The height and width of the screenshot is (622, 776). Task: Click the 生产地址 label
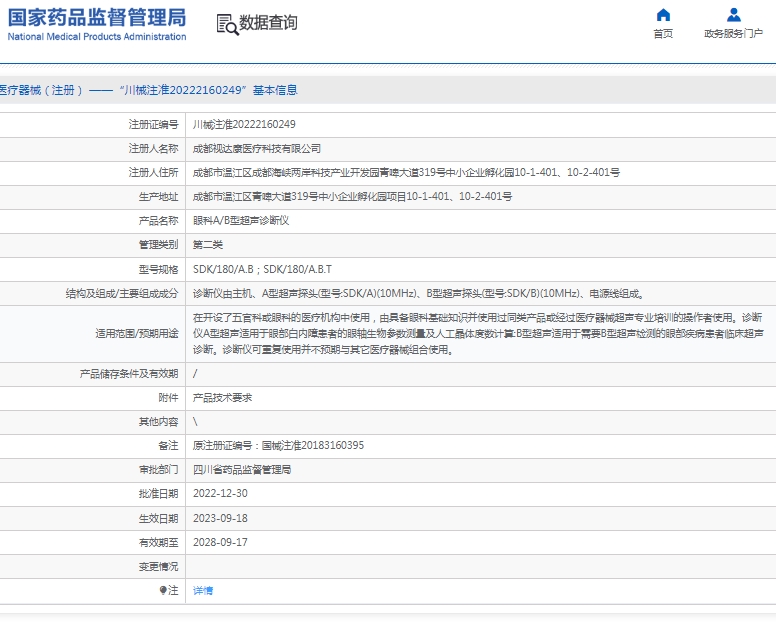[158, 196]
